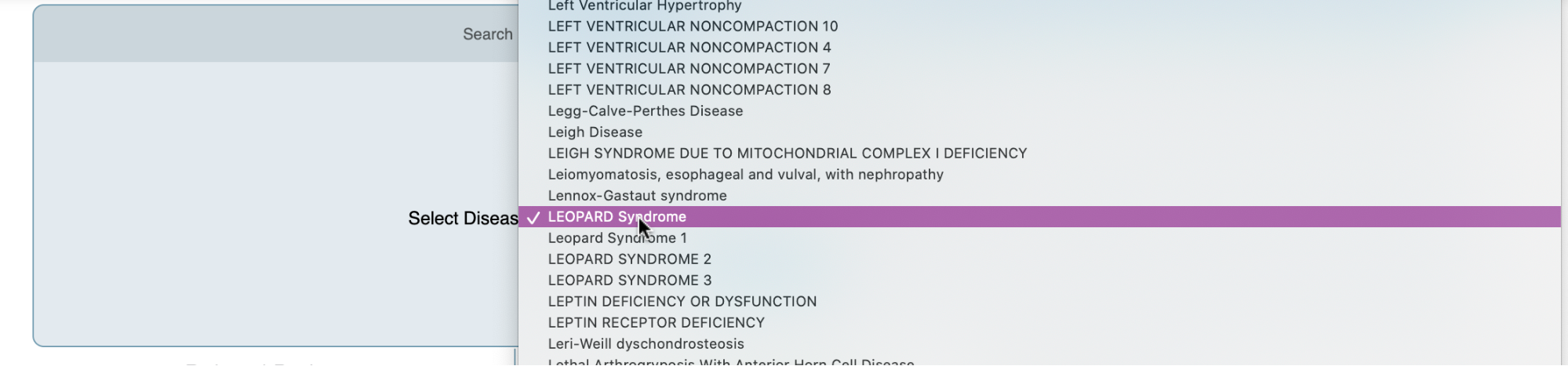This screenshot has height=366, width=1568.
Task: Select Lennox-Gastaut syndrome
Action: (1039, 195)
